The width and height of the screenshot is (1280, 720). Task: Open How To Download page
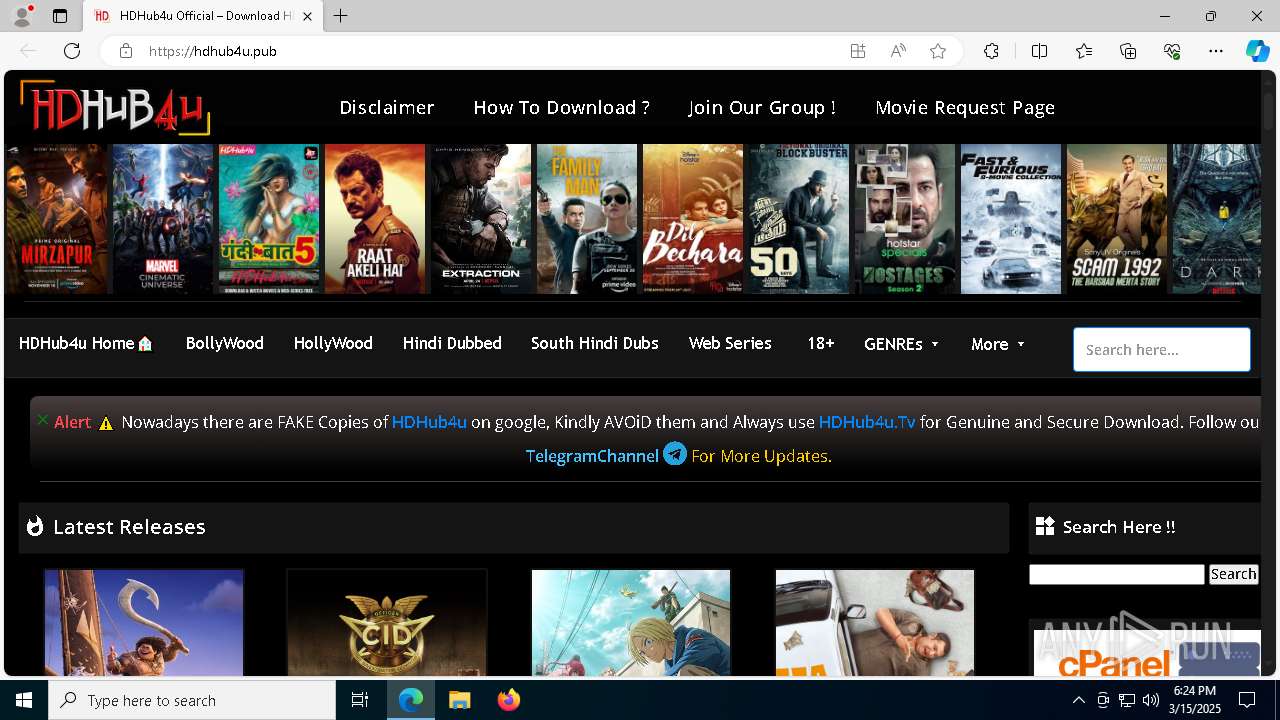pos(561,107)
